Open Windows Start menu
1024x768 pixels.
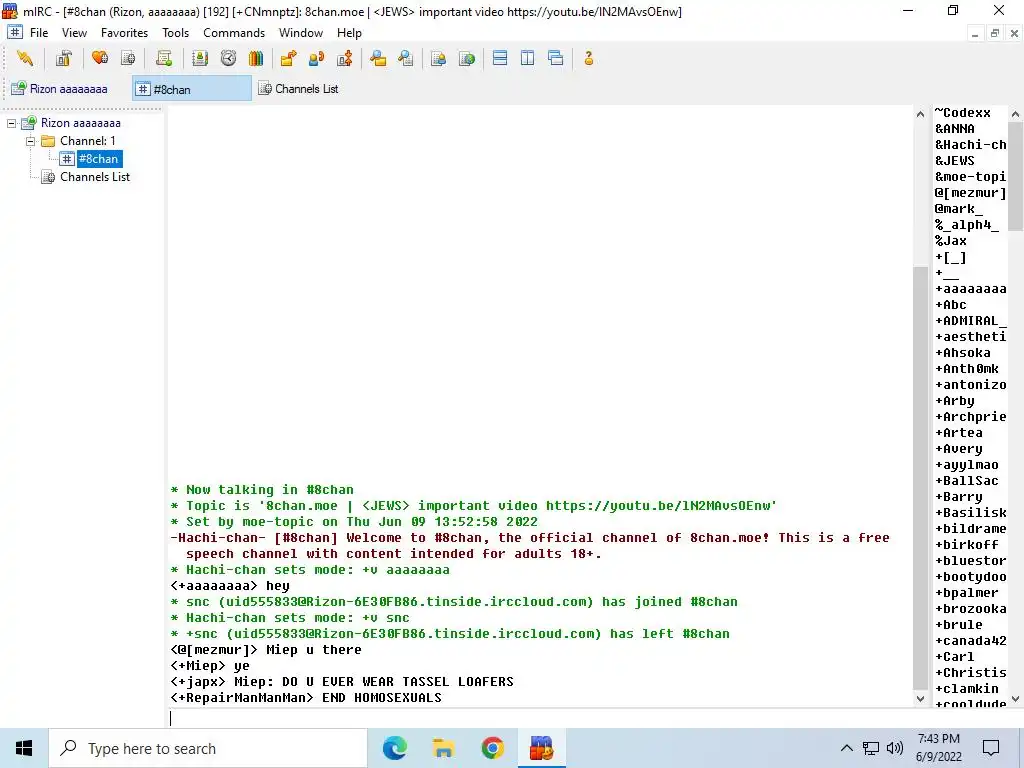(x=24, y=748)
